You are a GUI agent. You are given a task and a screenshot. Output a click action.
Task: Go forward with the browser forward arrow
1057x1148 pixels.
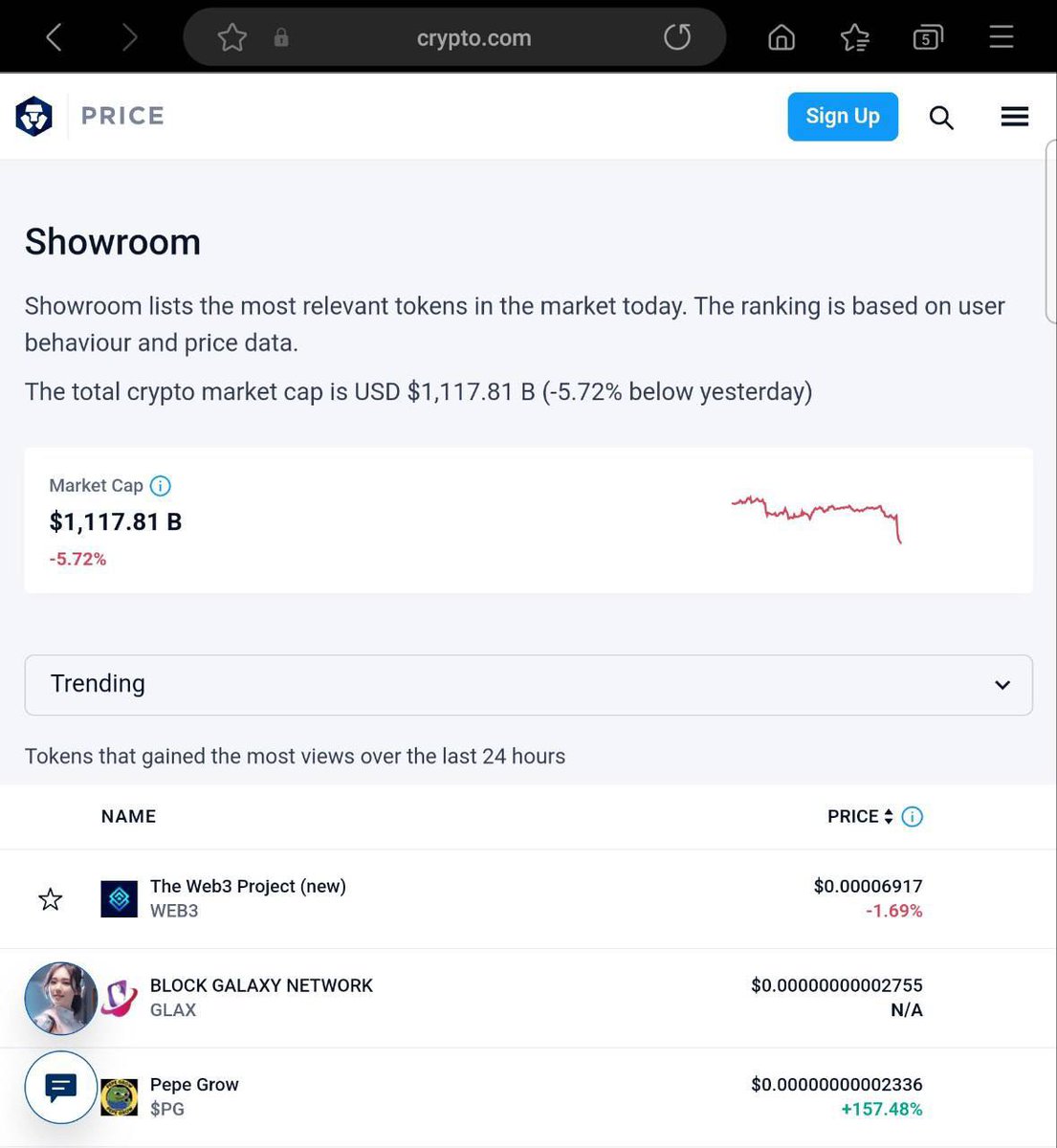pyautogui.click(x=130, y=38)
